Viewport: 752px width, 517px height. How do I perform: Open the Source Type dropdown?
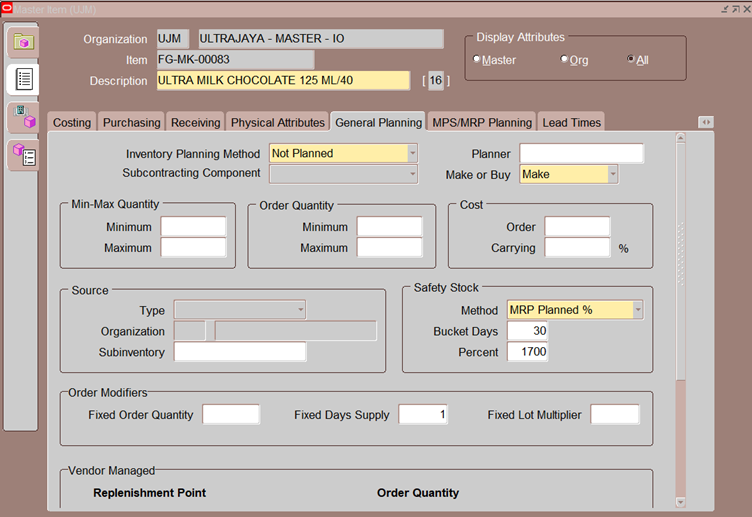(x=301, y=310)
